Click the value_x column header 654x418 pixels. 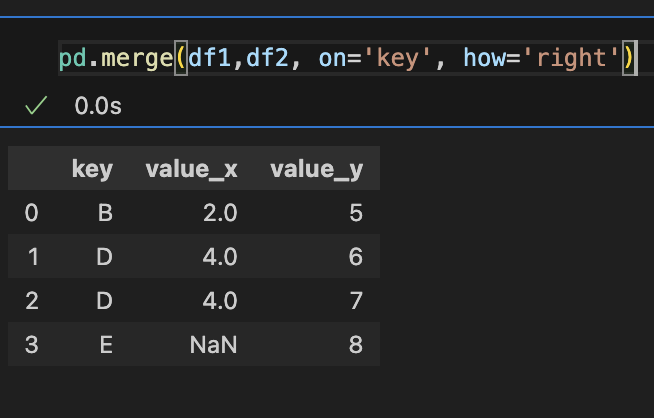(x=191, y=169)
